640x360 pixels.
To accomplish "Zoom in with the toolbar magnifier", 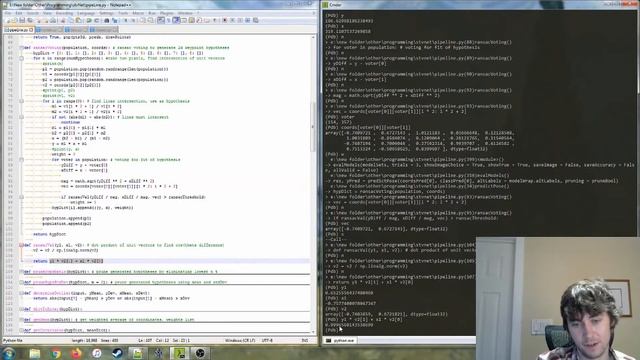I will pyautogui.click(x=126, y=20).
